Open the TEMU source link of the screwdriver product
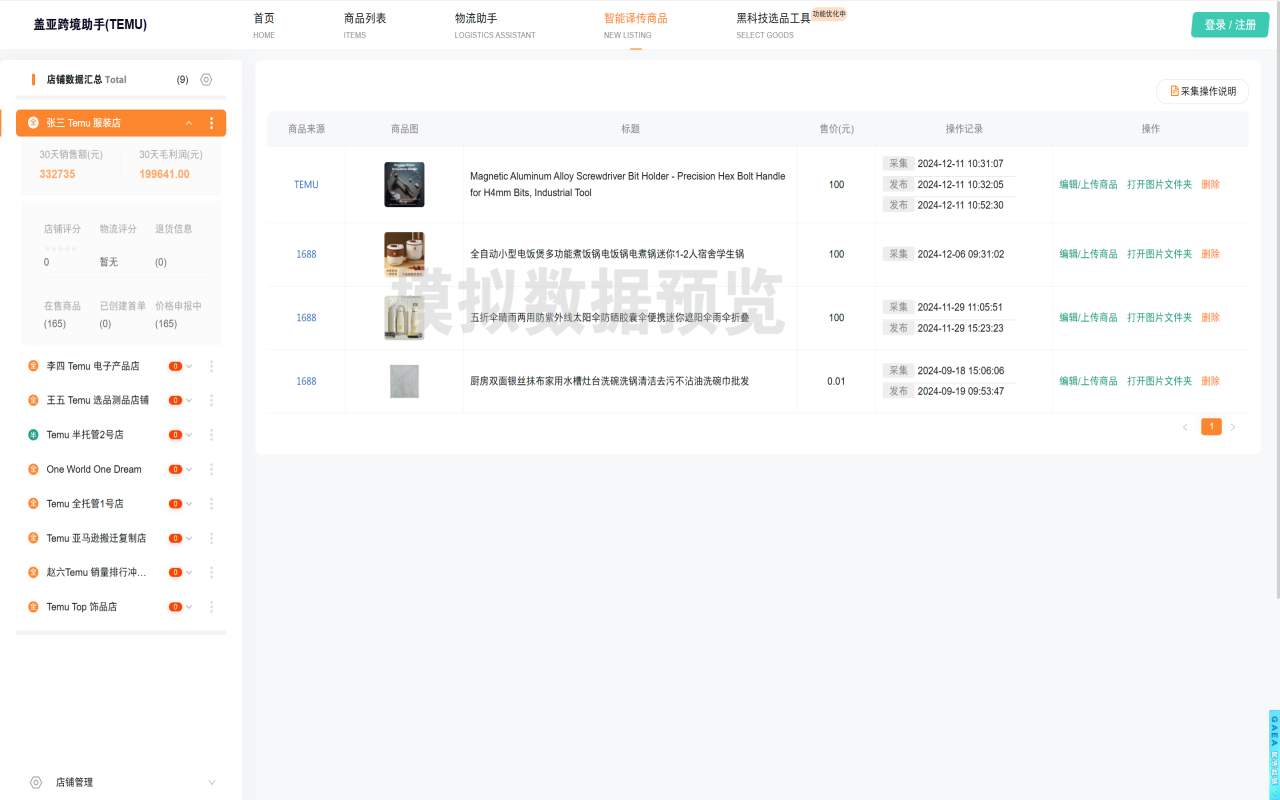This screenshot has height=800, width=1280. [x=306, y=184]
